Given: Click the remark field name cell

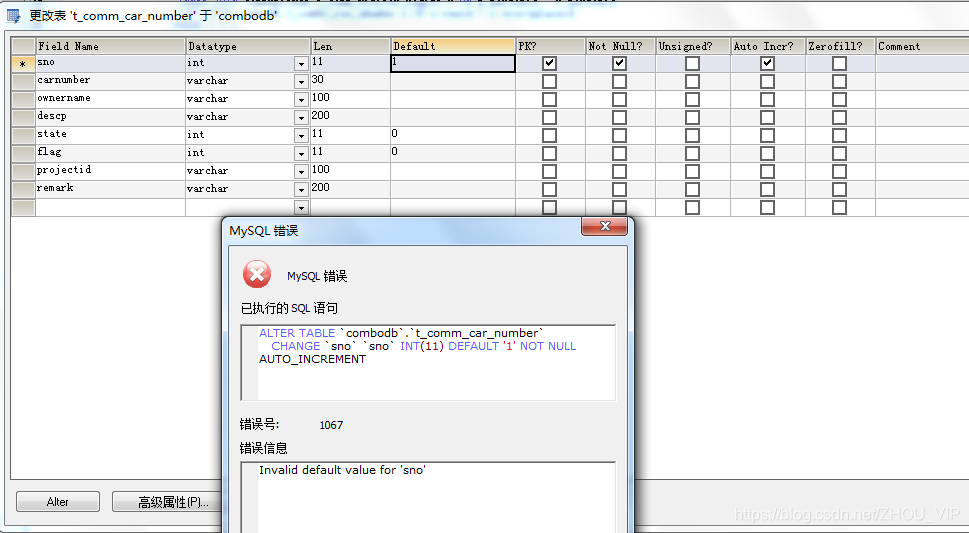Looking at the screenshot, I should coord(111,189).
